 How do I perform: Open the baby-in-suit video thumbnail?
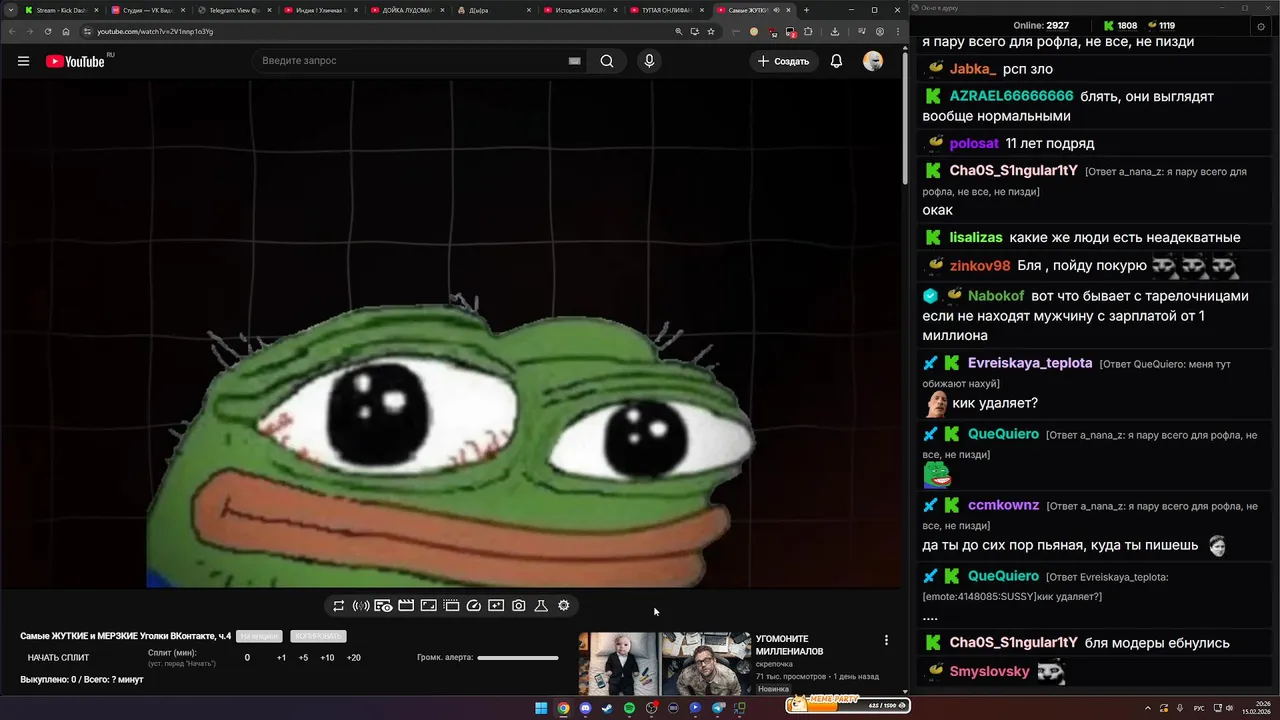(618, 663)
